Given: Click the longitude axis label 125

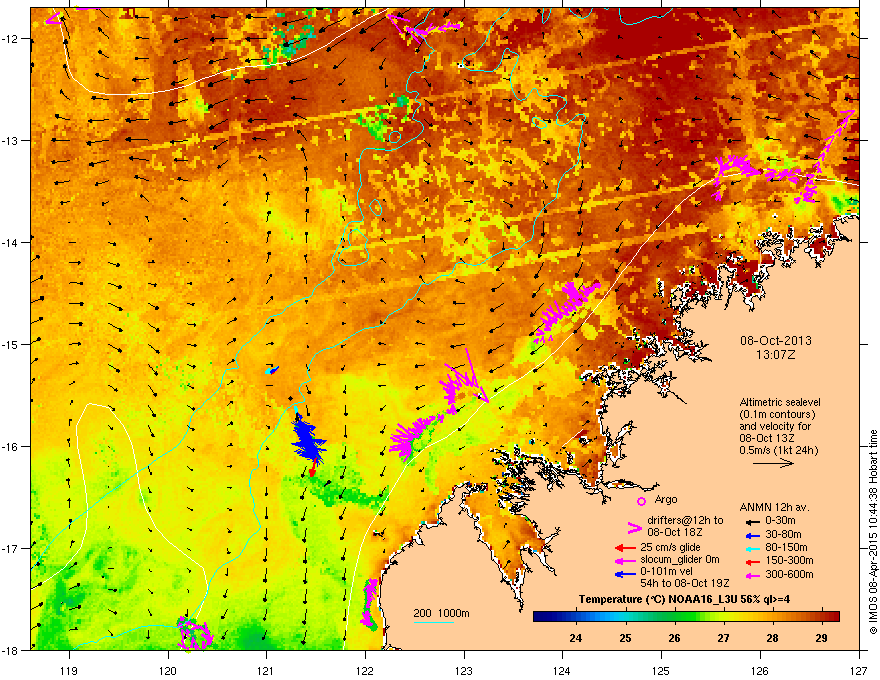Looking at the screenshot, I should point(661,670).
